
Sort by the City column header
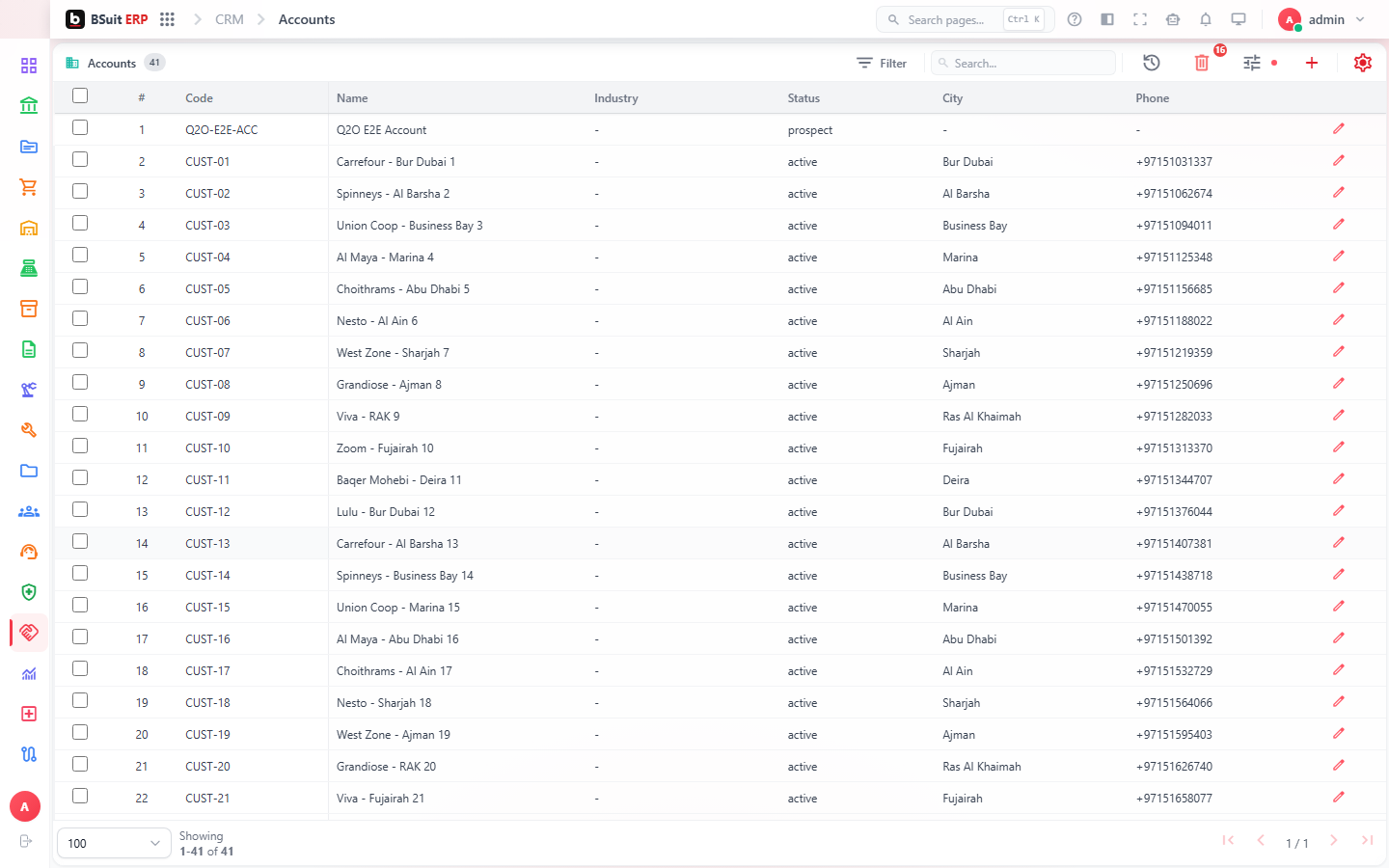click(953, 98)
